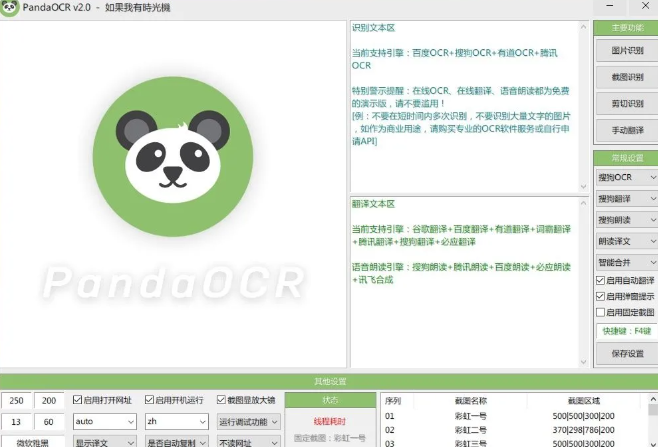Click the 识别文本区 recognition text area
Image resolution: width=658 pixels, height=447 pixels.
[x=465, y=107]
